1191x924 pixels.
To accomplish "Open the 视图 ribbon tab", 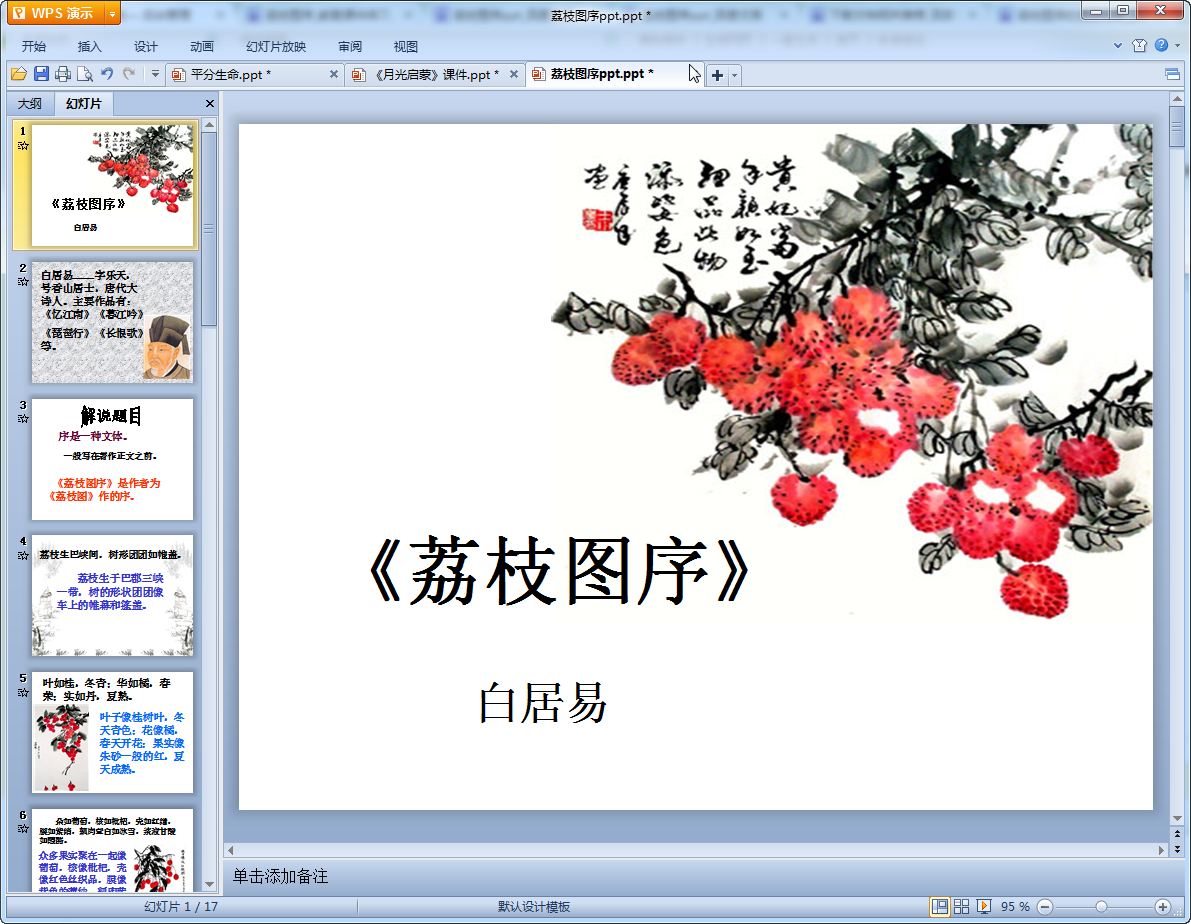I will [x=406, y=46].
